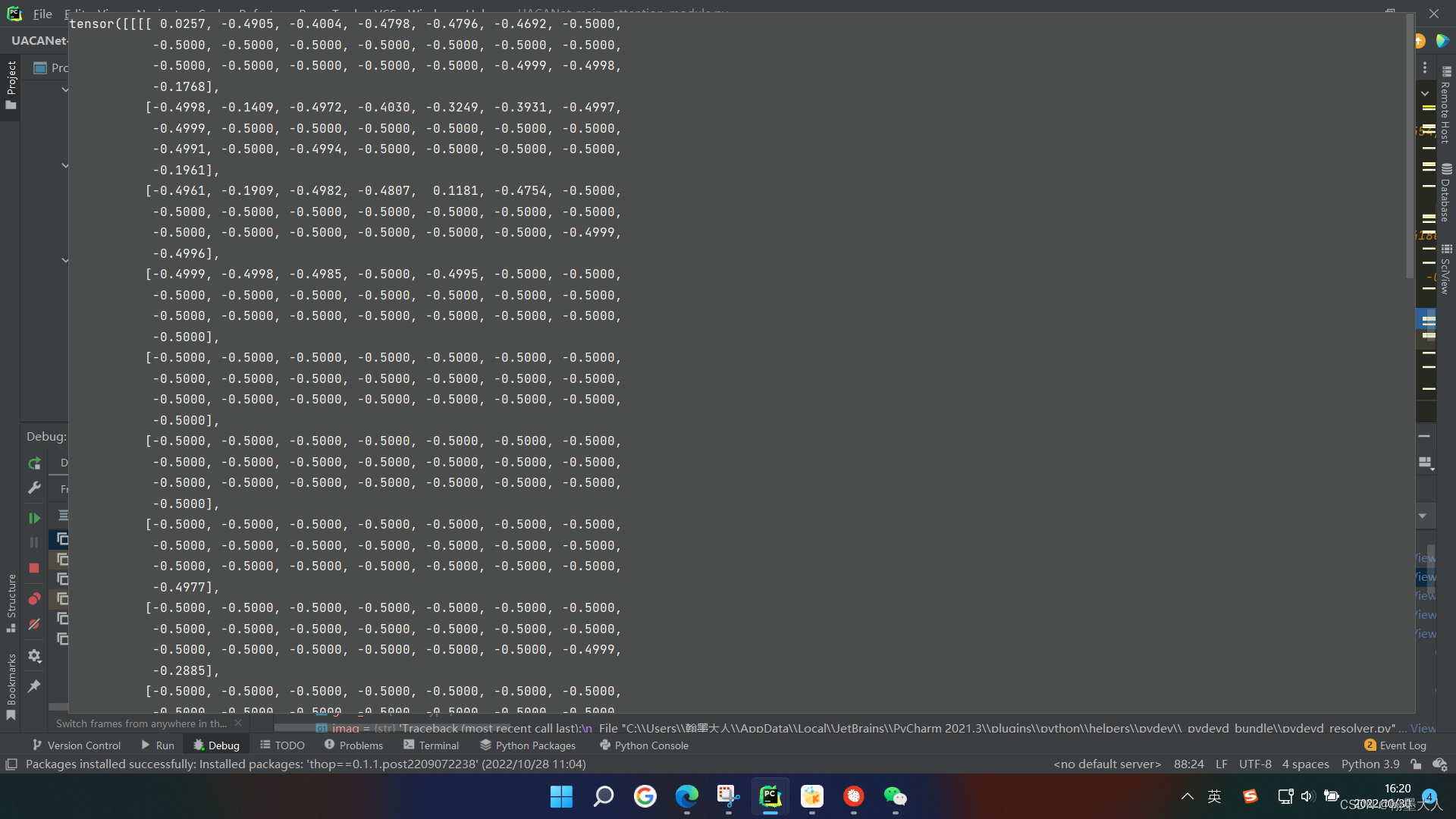Switch to Python Console tab
1456x819 pixels.
point(644,745)
